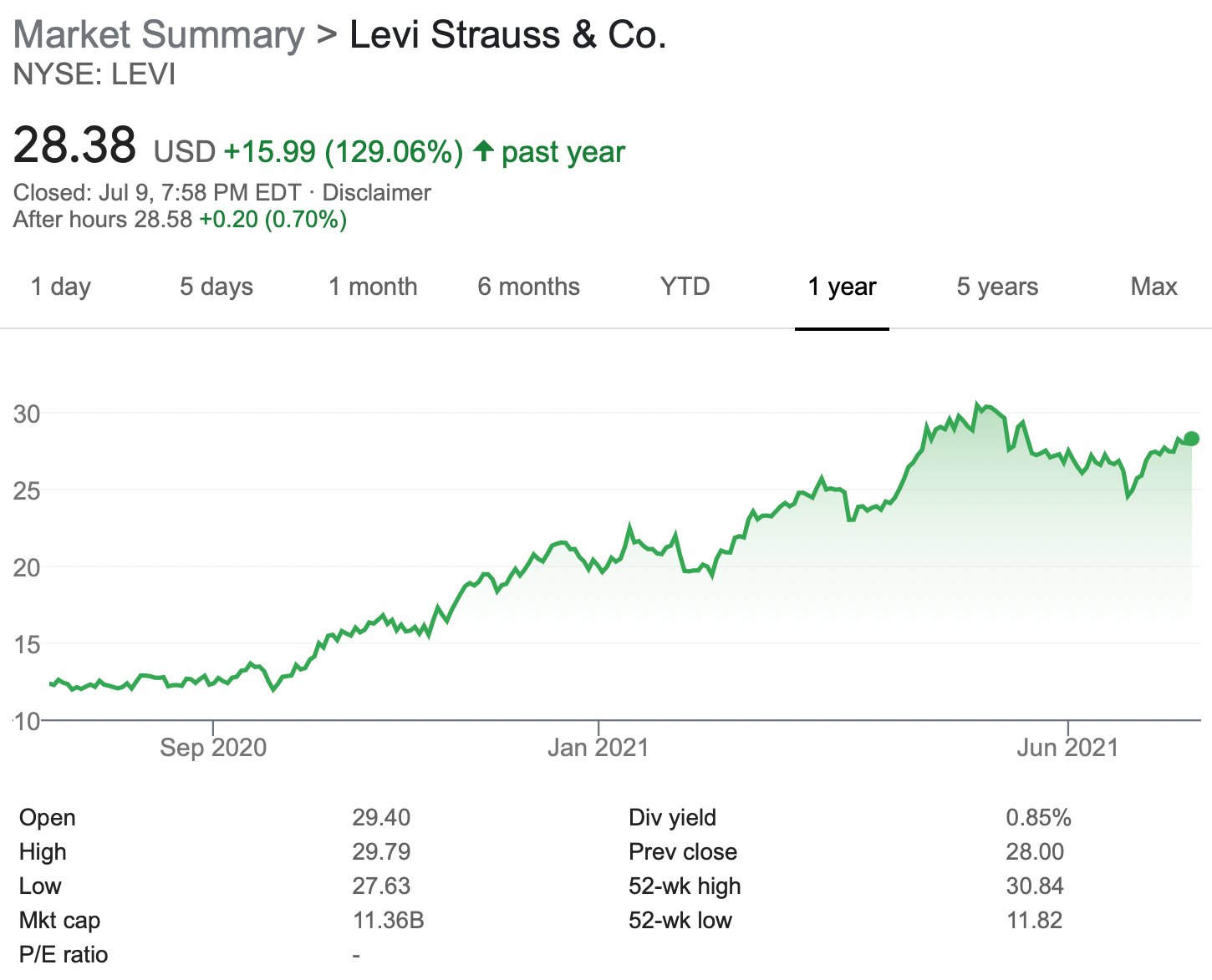Open the Max time range
This screenshot has height=980, width=1212.
(1153, 287)
